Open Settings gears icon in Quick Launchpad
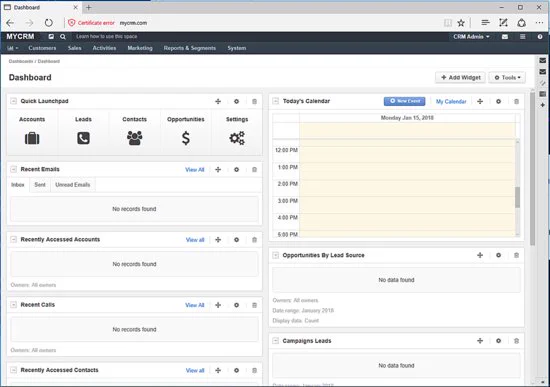 tap(237, 138)
